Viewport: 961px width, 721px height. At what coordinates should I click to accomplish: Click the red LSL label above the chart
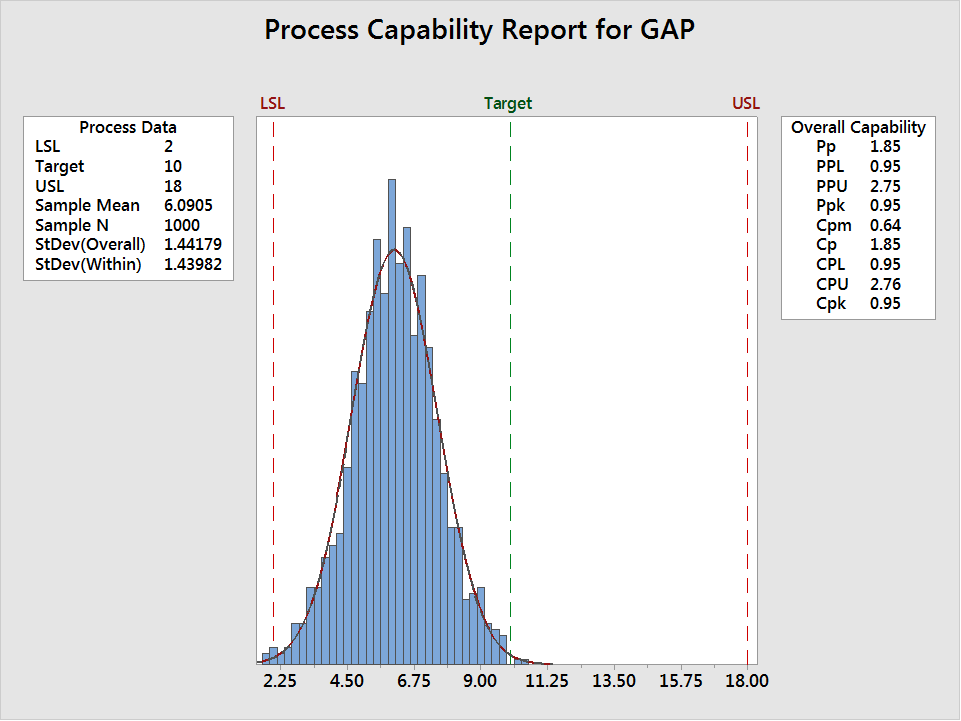click(x=273, y=103)
